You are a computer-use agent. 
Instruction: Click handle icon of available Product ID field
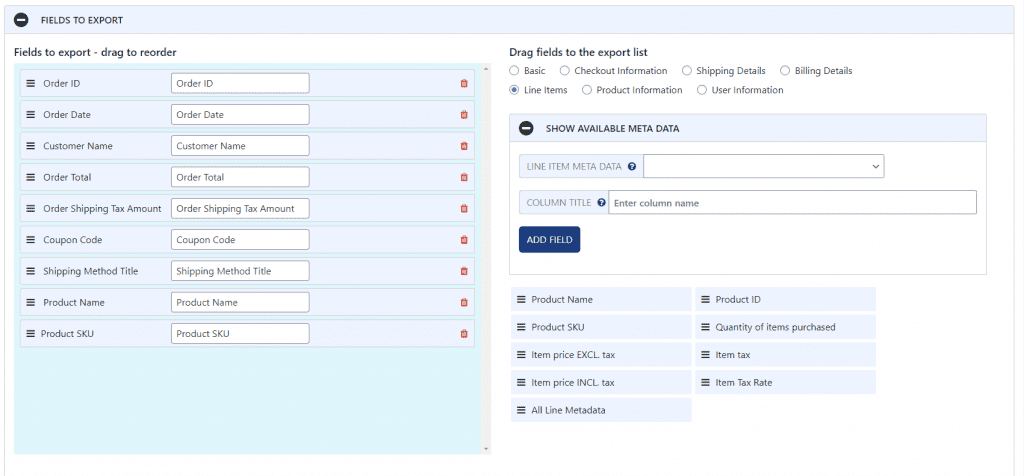click(x=705, y=300)
